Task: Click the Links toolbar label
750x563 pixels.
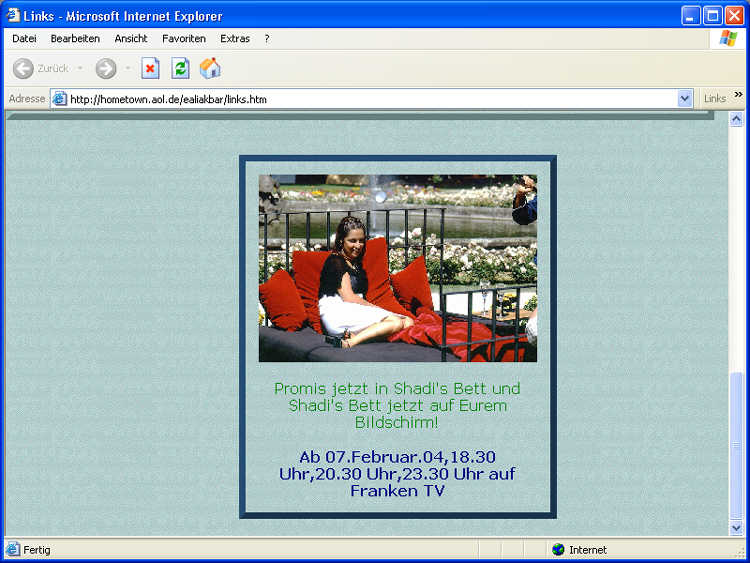Action: [714, 99]
